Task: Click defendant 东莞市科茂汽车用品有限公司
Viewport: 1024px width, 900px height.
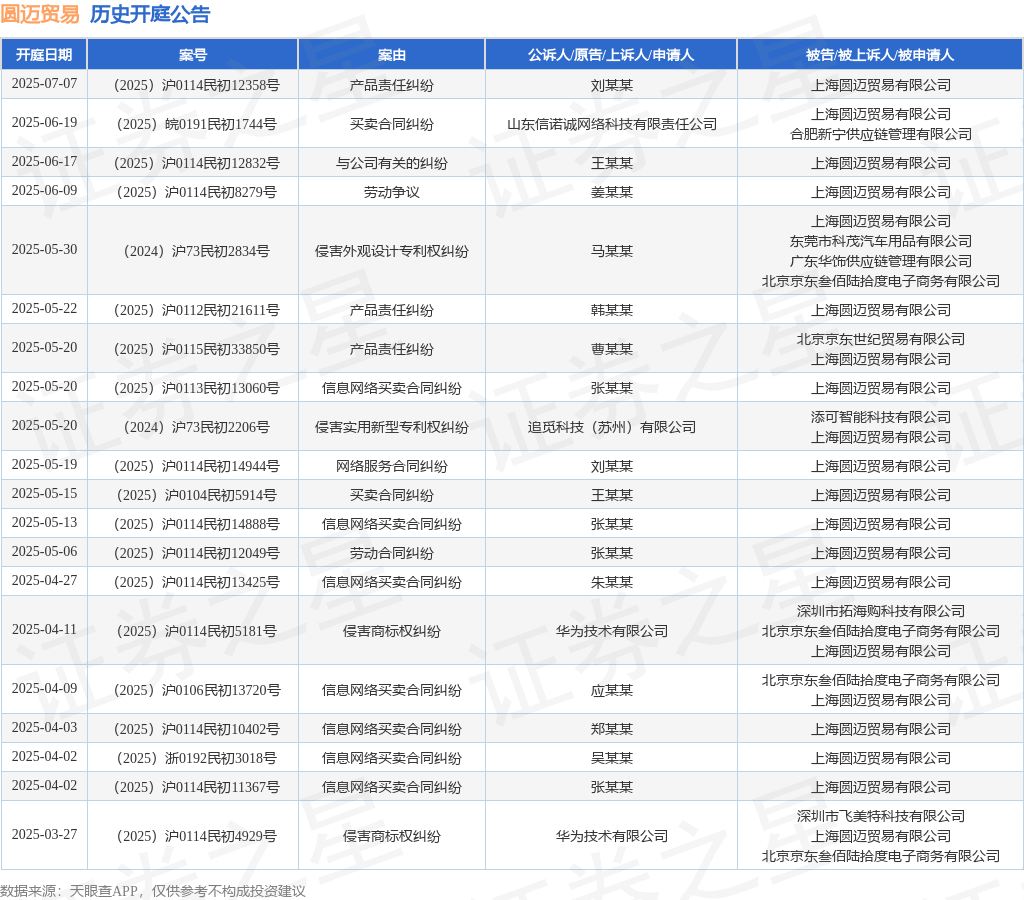Action: (x=881, y=241)
